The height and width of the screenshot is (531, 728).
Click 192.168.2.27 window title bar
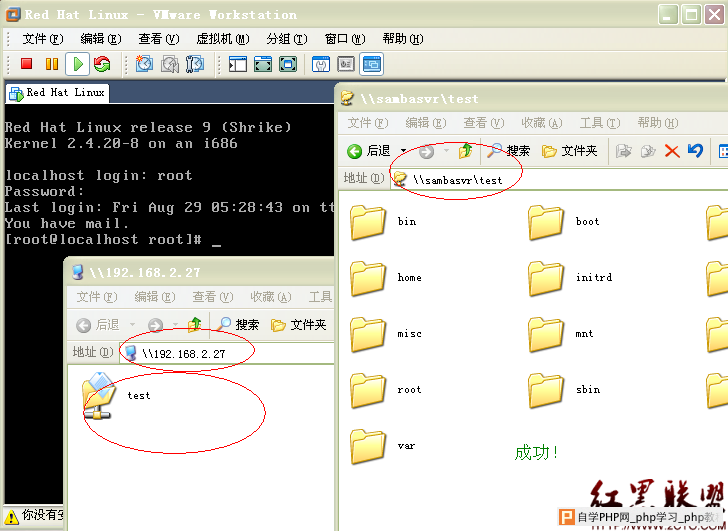pos(201,272)
